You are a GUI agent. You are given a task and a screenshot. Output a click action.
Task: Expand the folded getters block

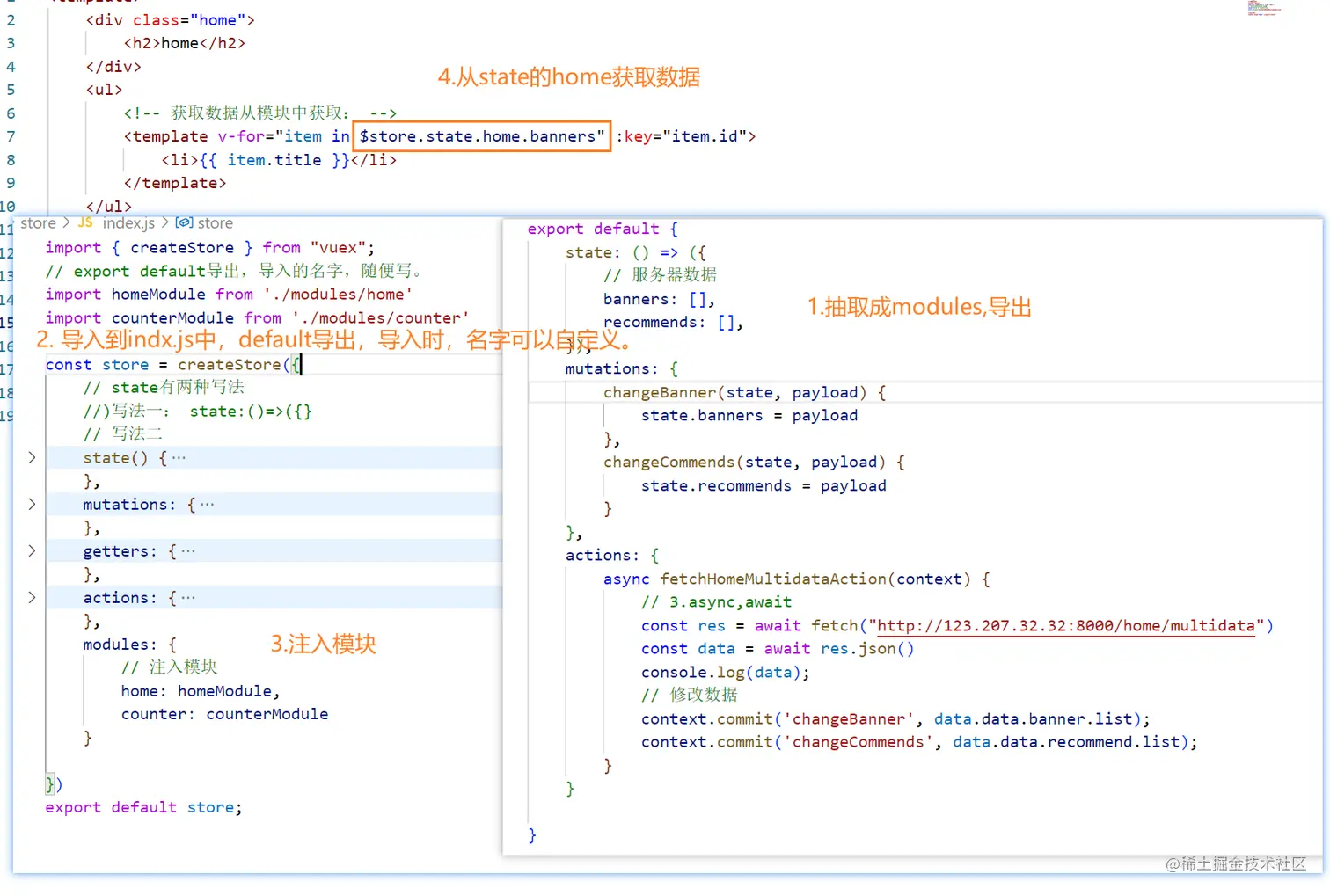coord(32,550)
